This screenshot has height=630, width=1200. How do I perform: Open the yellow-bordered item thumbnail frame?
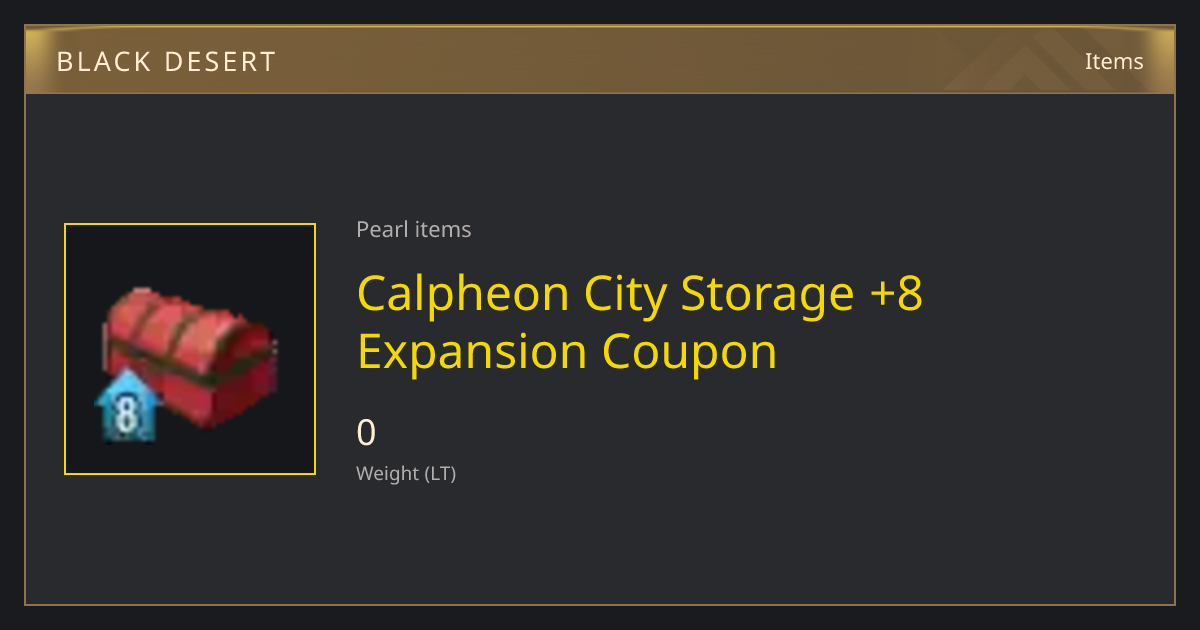[x=190, y=349]
